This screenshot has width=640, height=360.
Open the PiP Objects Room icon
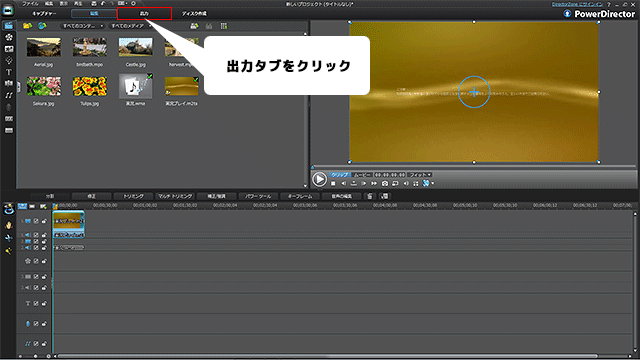click(9, 49)
